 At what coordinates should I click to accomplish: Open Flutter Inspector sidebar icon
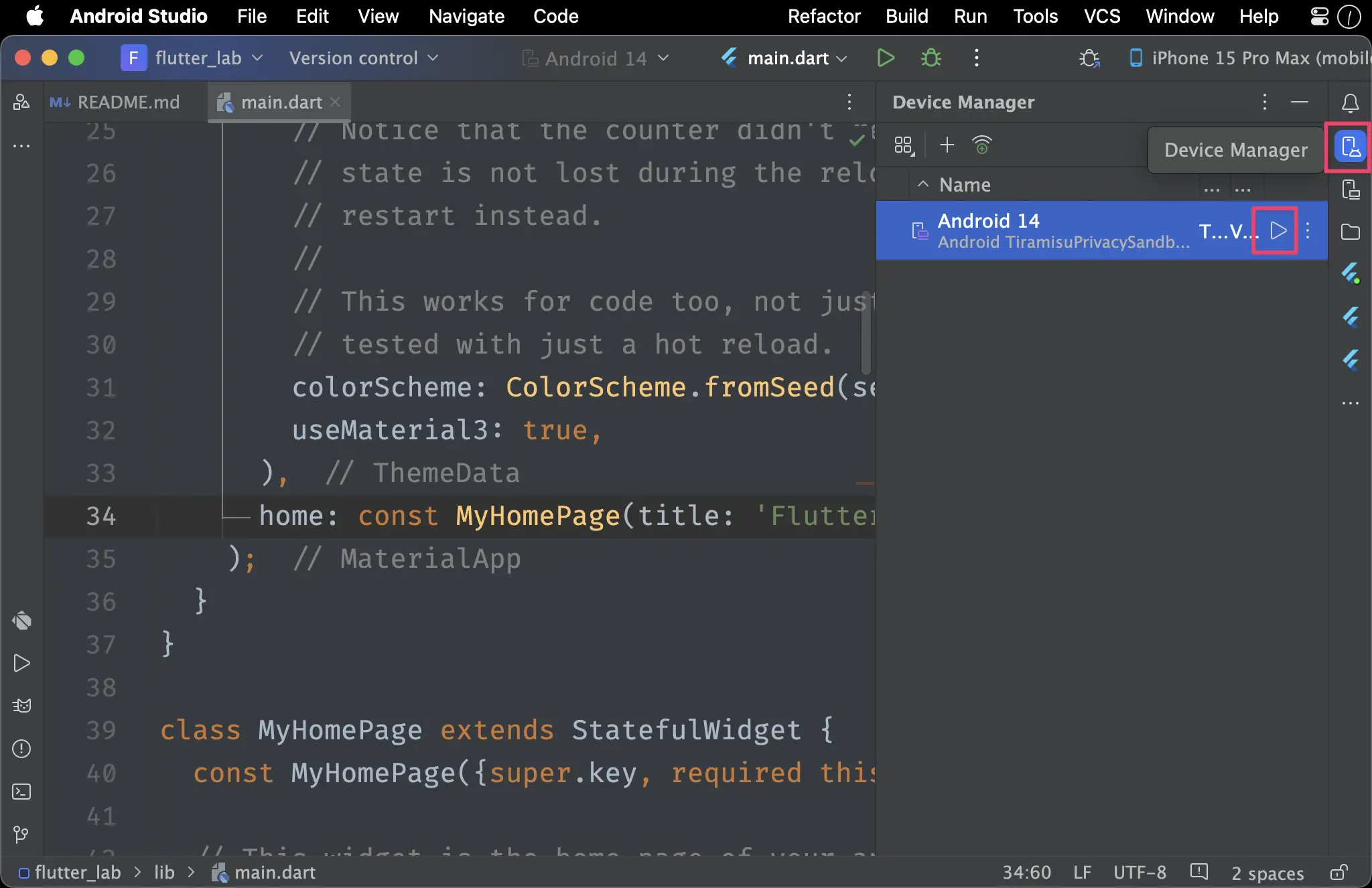click(1350, 273)
